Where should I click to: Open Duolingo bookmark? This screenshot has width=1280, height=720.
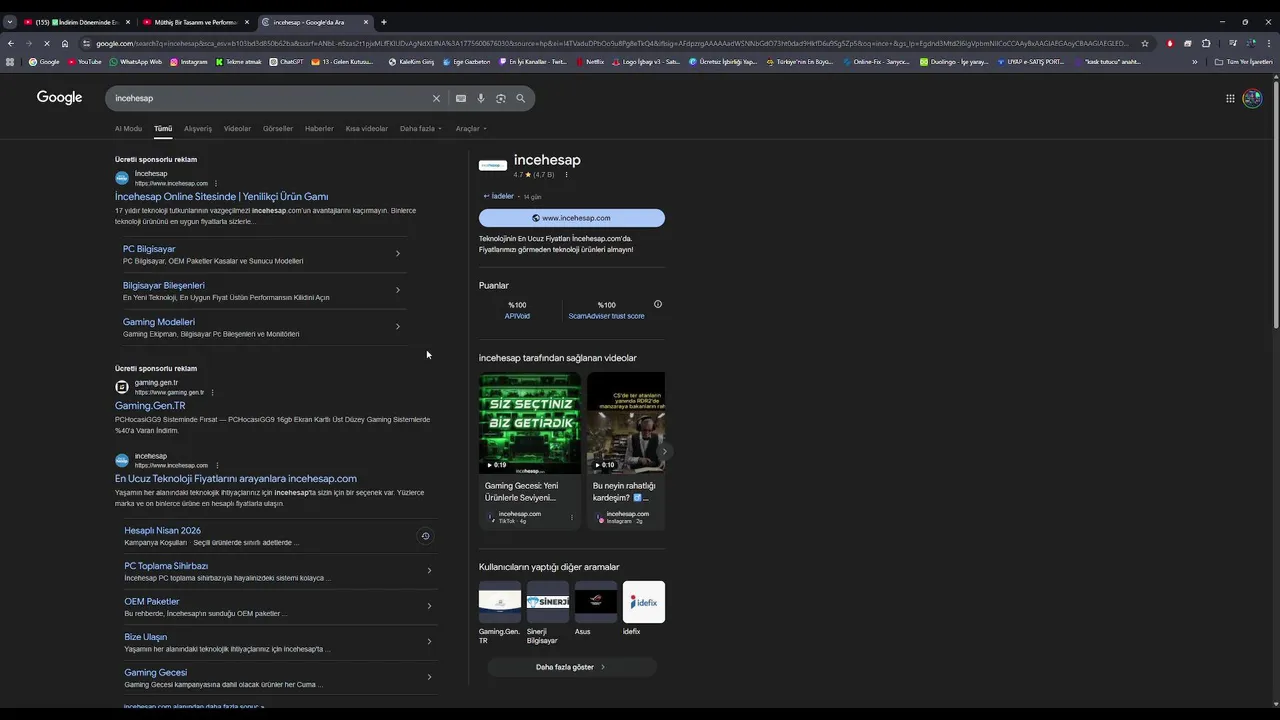pos(954,62)
